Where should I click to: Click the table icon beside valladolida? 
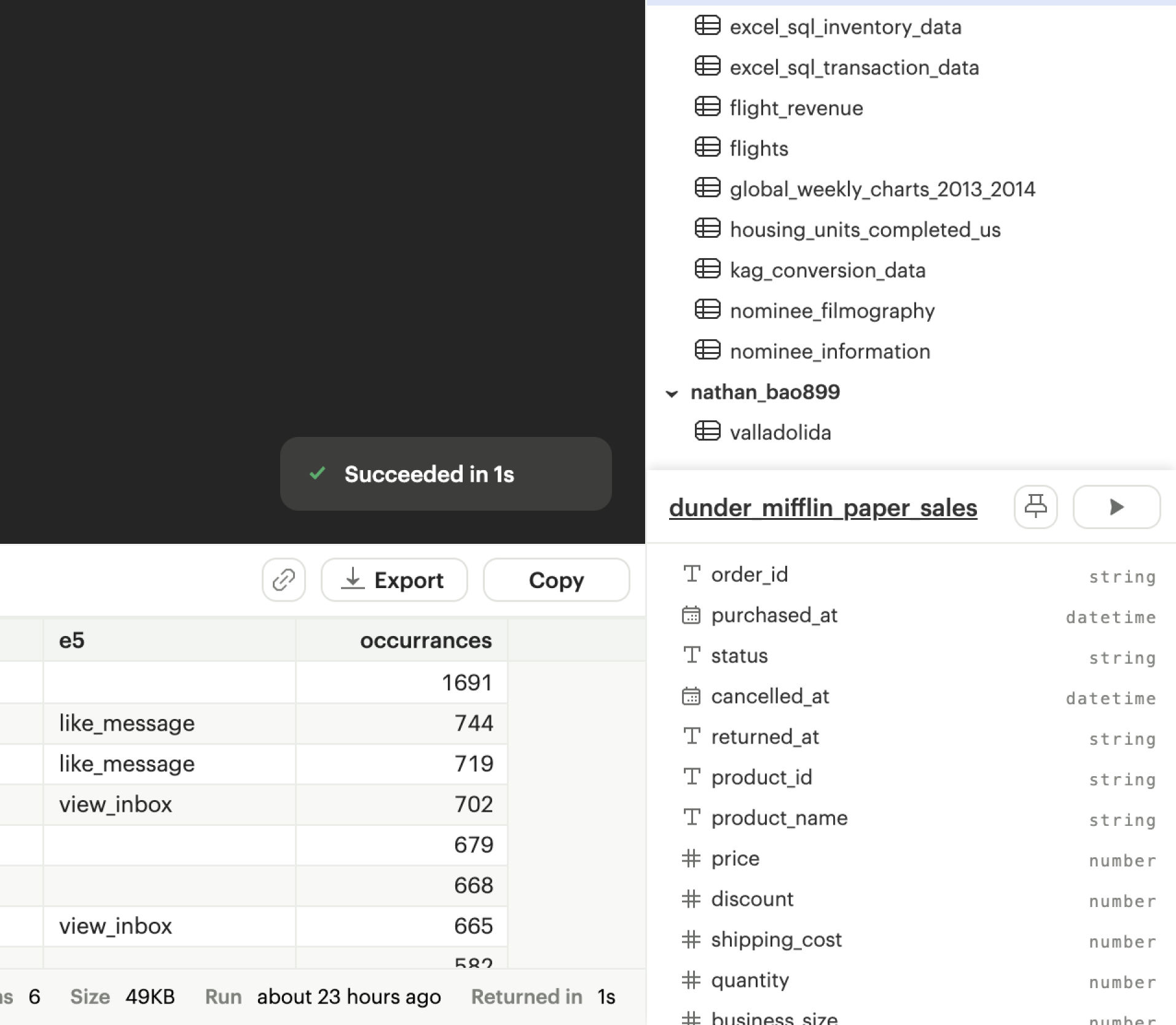tap(707, 431)
